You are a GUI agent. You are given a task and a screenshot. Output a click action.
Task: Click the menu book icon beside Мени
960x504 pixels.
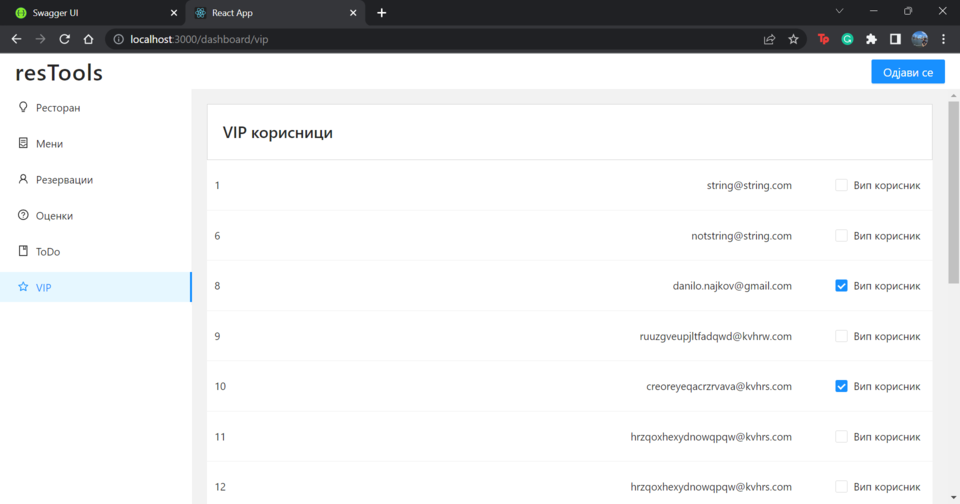click(23, 143)
